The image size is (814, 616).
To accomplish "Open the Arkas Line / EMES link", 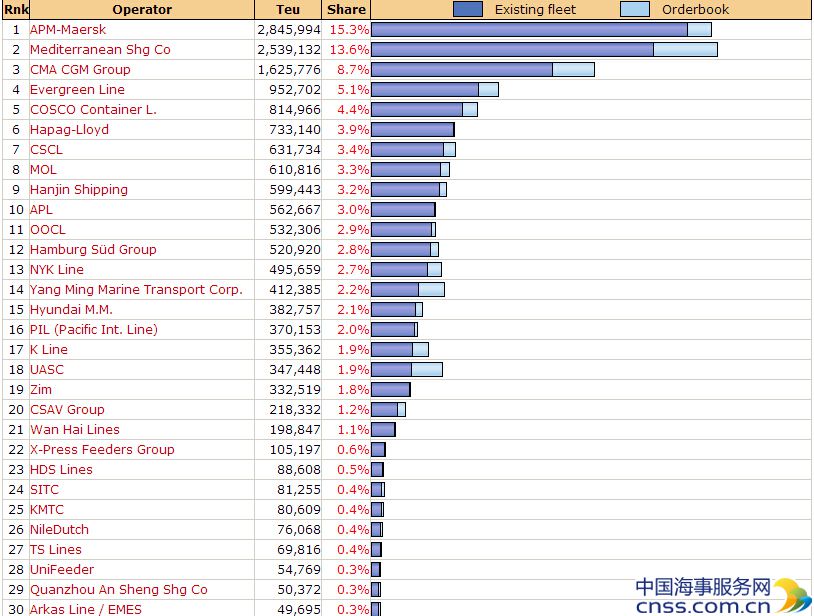I will tap(86, 609).
